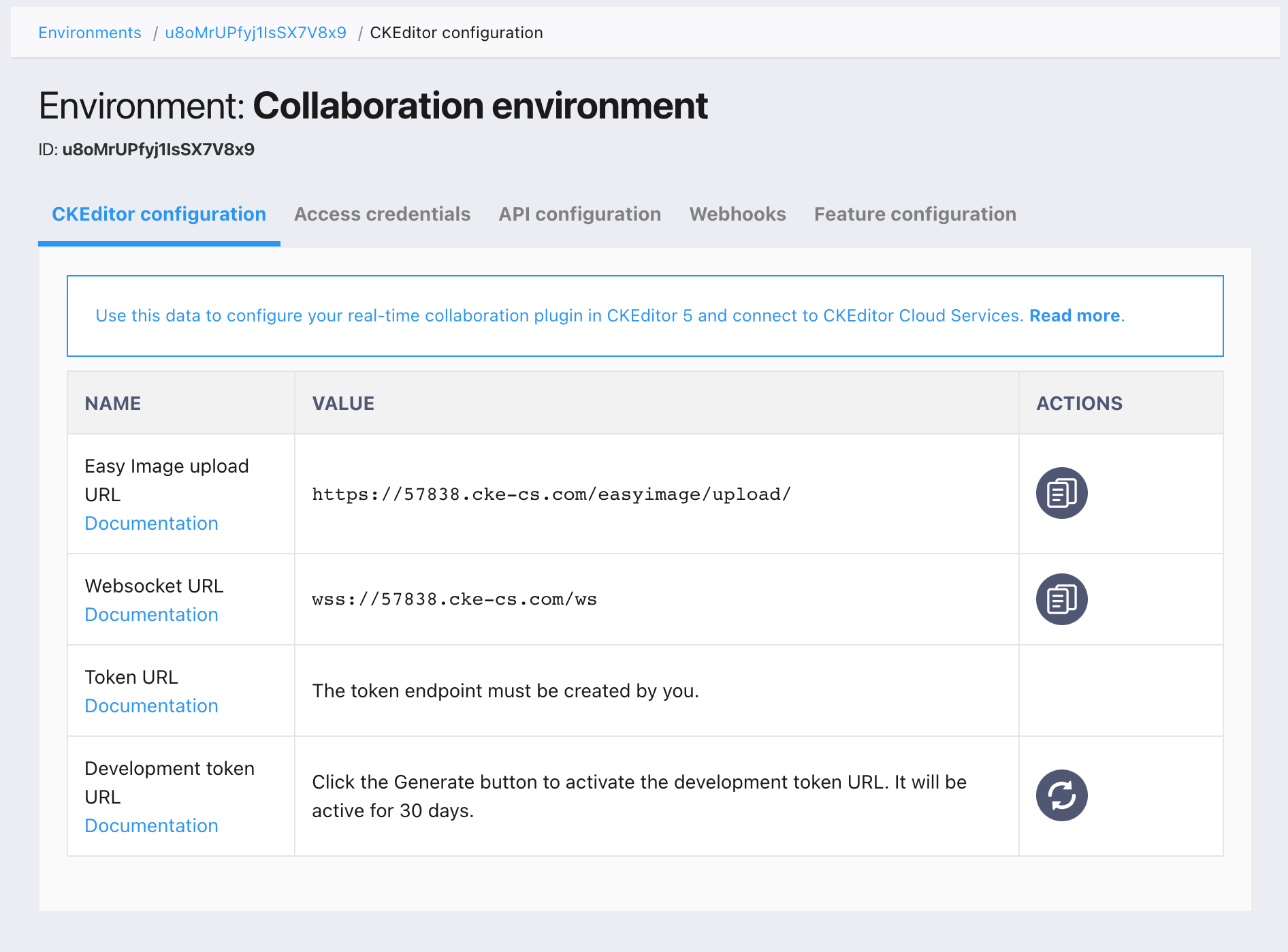
Task: Click the 'The token endpoint must be created' text
Action: [x=505, y=691]
